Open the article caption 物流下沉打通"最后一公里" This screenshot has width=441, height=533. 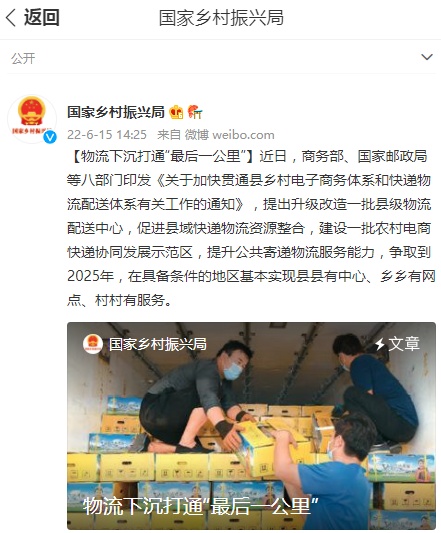[201, 506]
